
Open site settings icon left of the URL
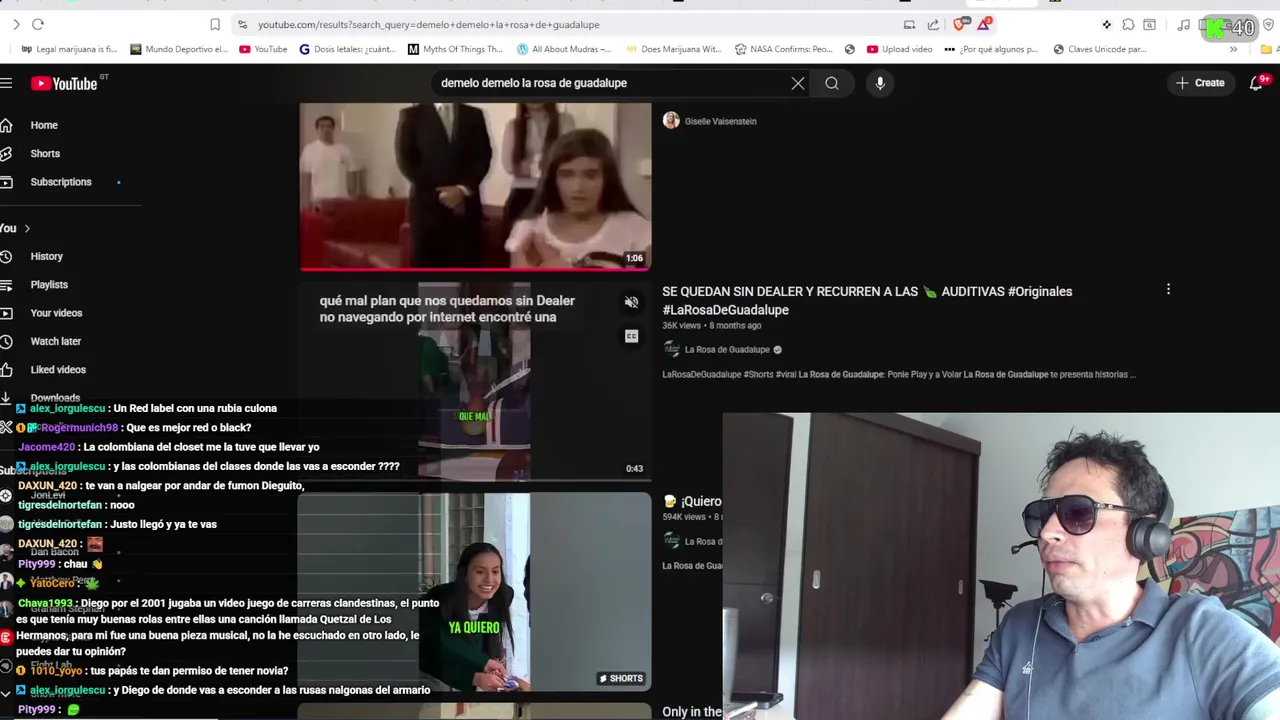point(242,24)
